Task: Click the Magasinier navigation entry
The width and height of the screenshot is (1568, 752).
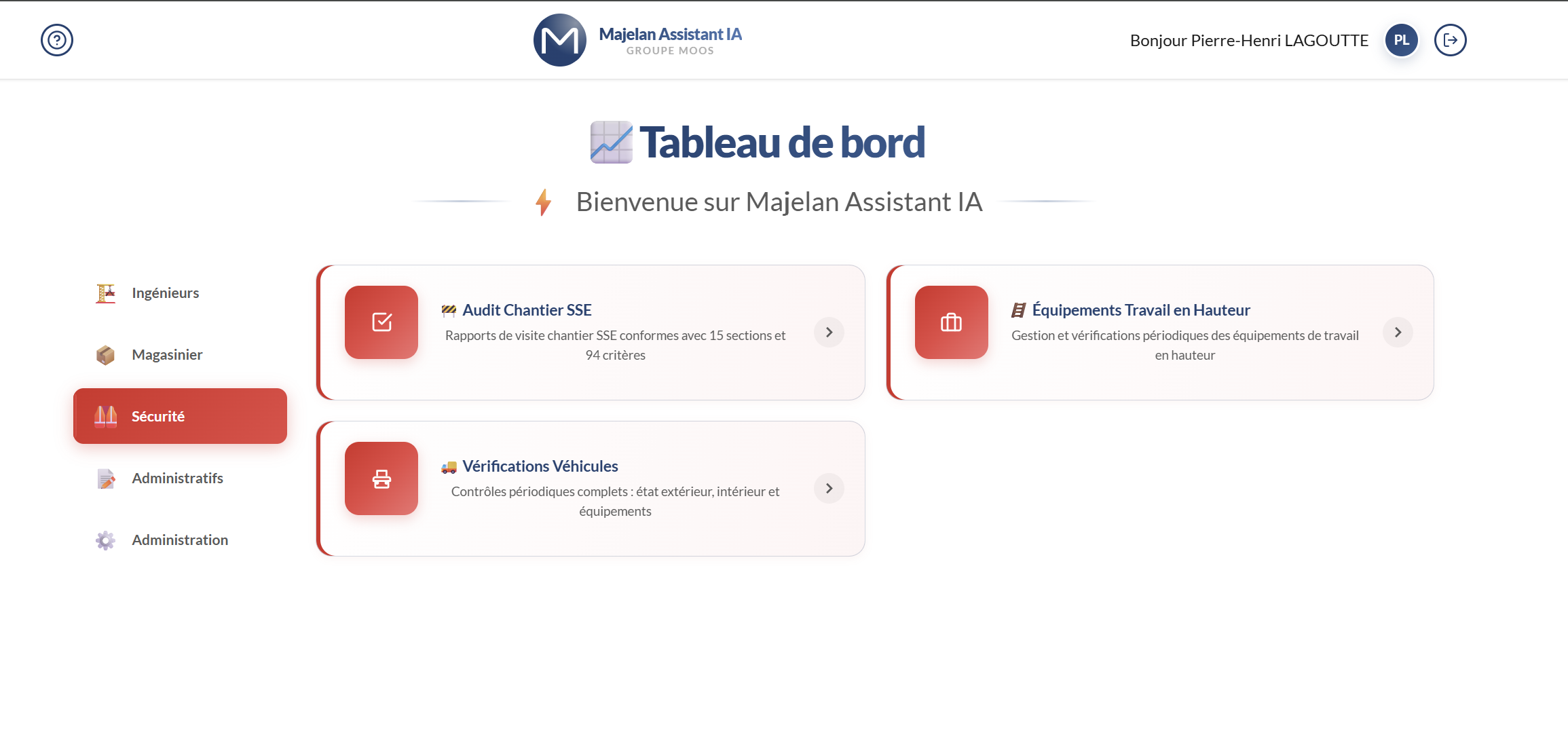Action: point(167,354)
